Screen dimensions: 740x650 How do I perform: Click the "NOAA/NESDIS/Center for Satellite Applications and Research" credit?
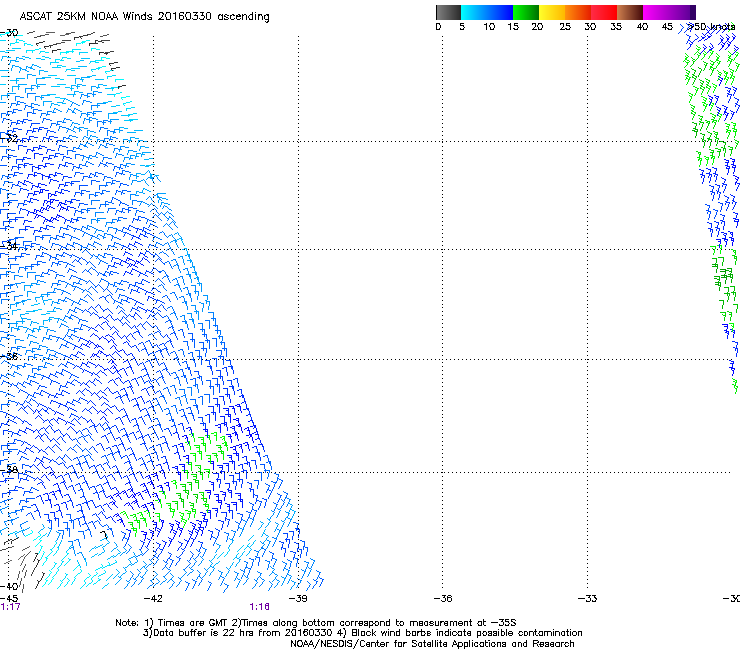[x=432, y=644]
